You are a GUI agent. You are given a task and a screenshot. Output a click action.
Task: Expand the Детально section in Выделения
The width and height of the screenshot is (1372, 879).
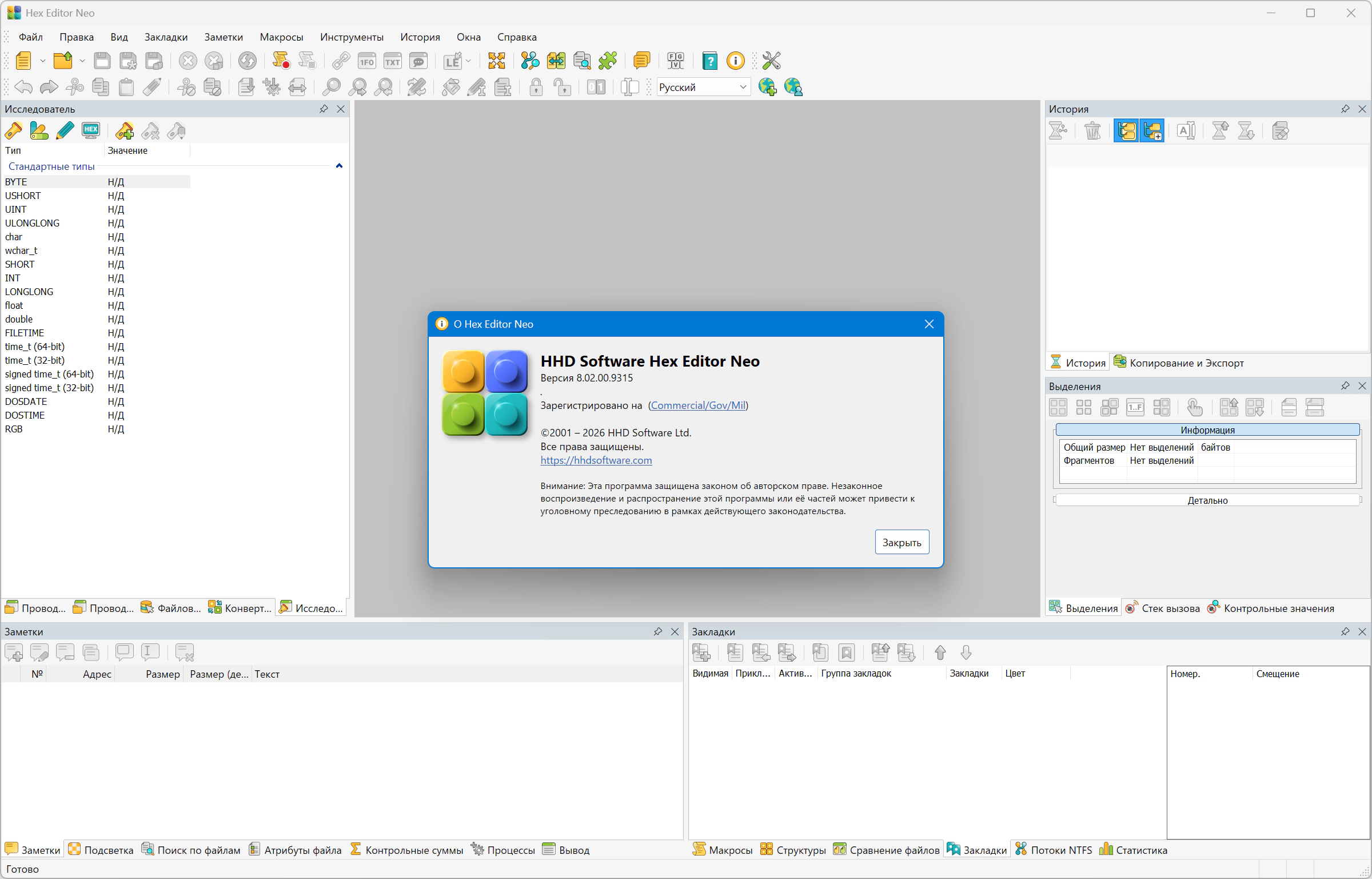[1207, 500]
